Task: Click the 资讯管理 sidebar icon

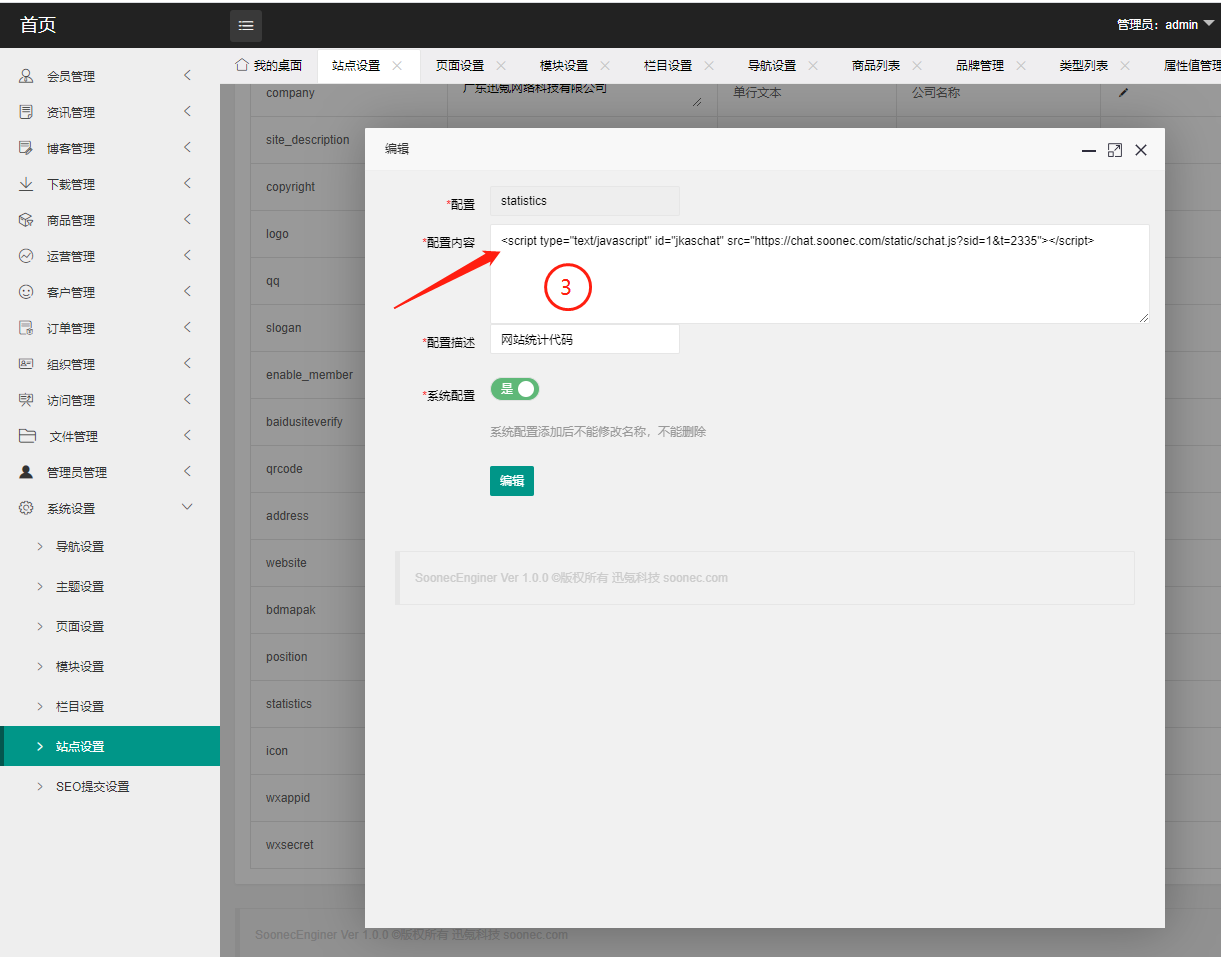Action: (26, 112)
